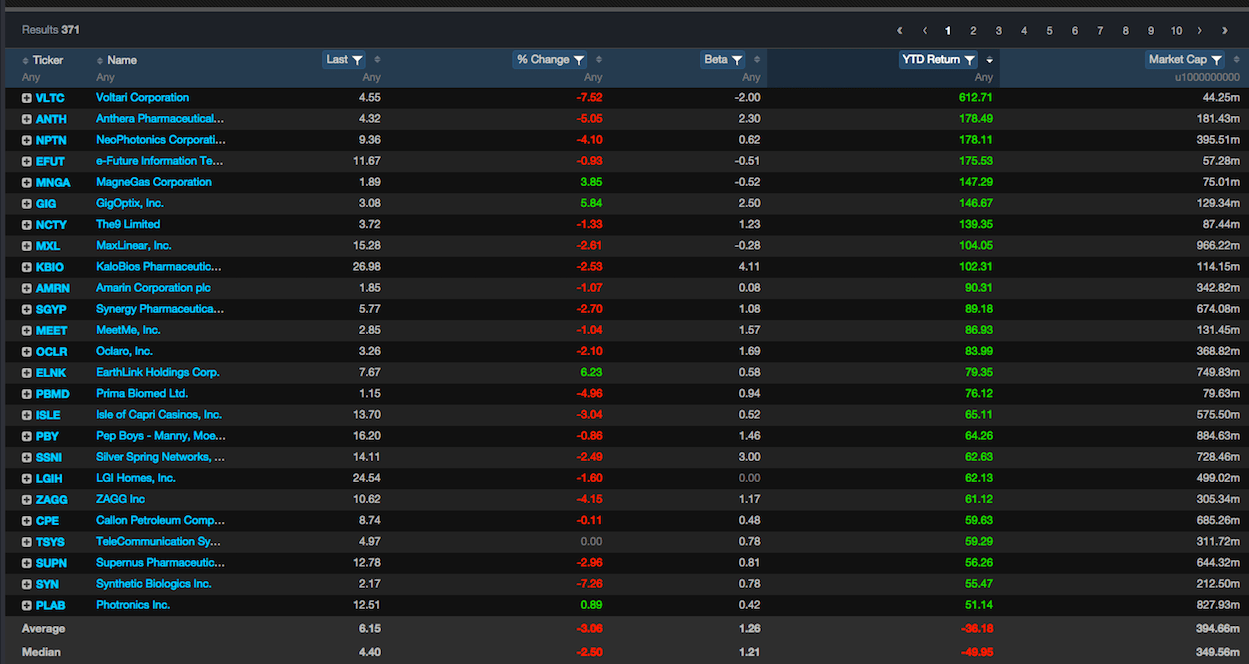Expand the ZAGG row plus icon
This screenshot has height=664, width=1249.
[x=27, y=499]
